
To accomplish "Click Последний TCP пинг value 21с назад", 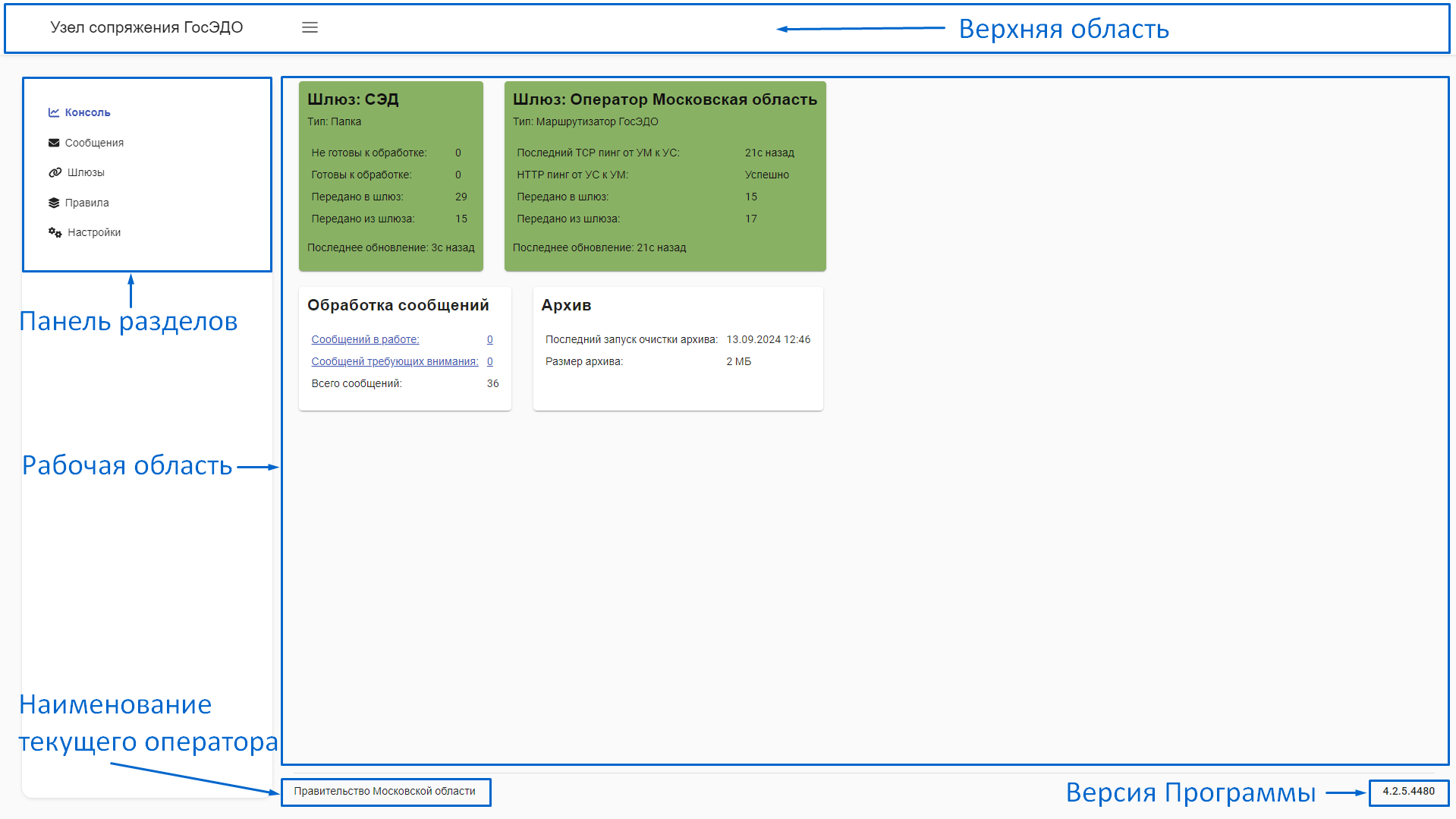I will pos(769,153).
